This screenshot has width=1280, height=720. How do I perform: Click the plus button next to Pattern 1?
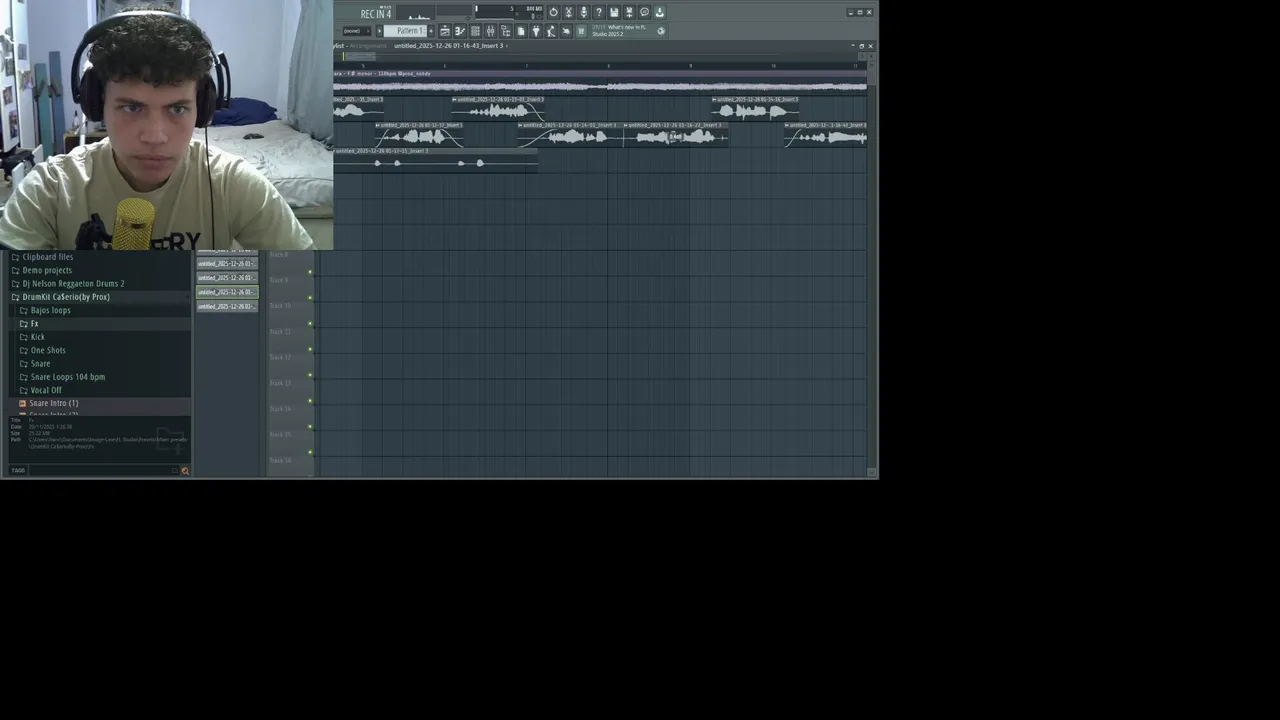pos(431,31)
